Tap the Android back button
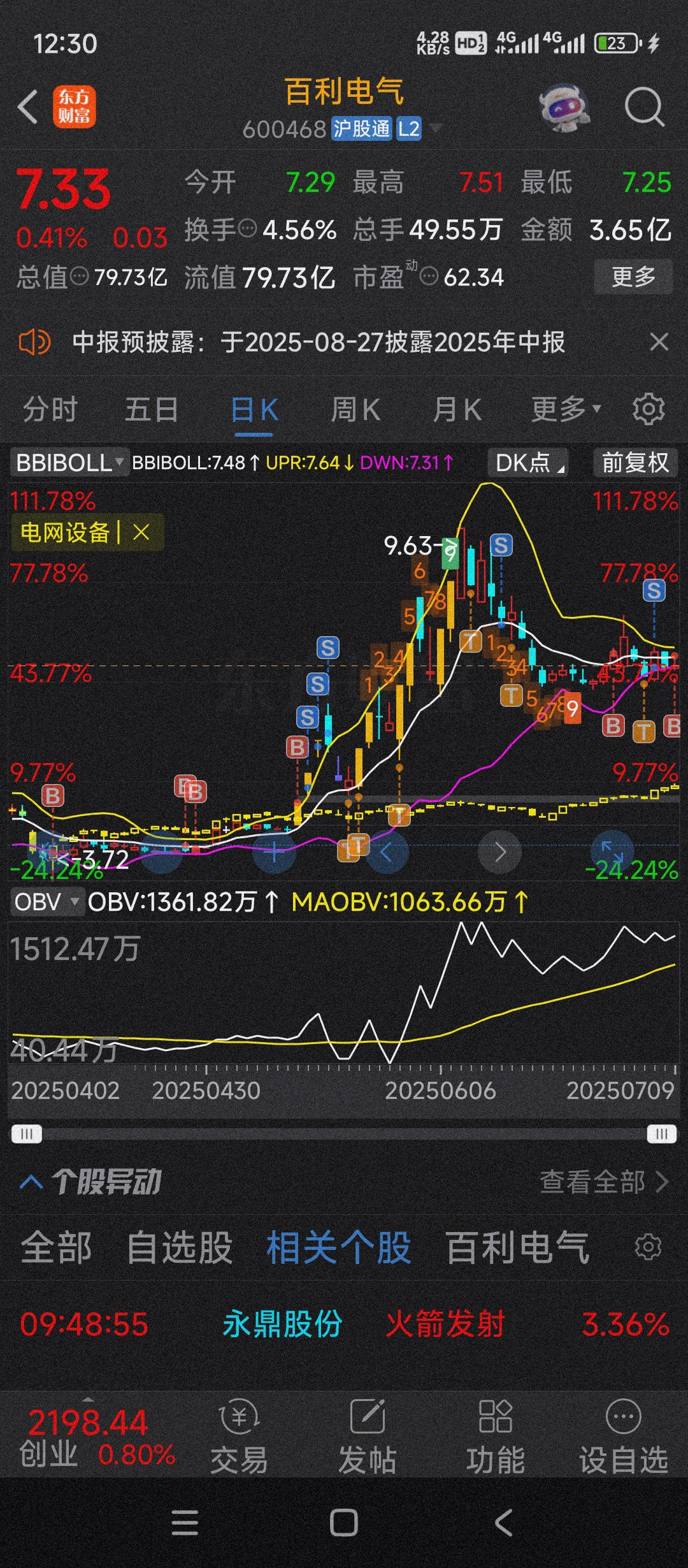The height and width of the screenshot is (1568, 688). pyautogui.click(x=503, y=1524)
